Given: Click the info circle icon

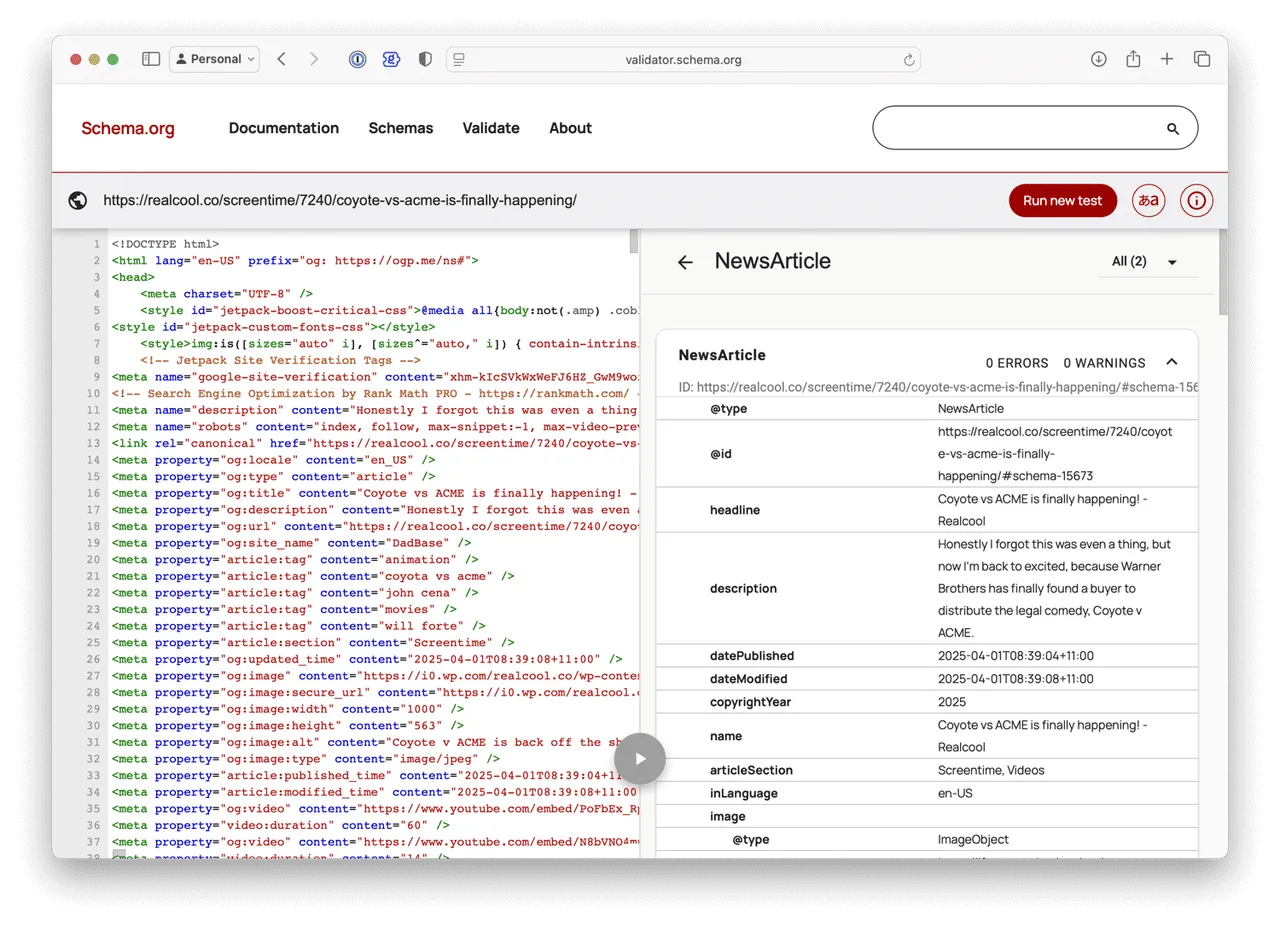Looking at the screenshot, I should 1197,200.
